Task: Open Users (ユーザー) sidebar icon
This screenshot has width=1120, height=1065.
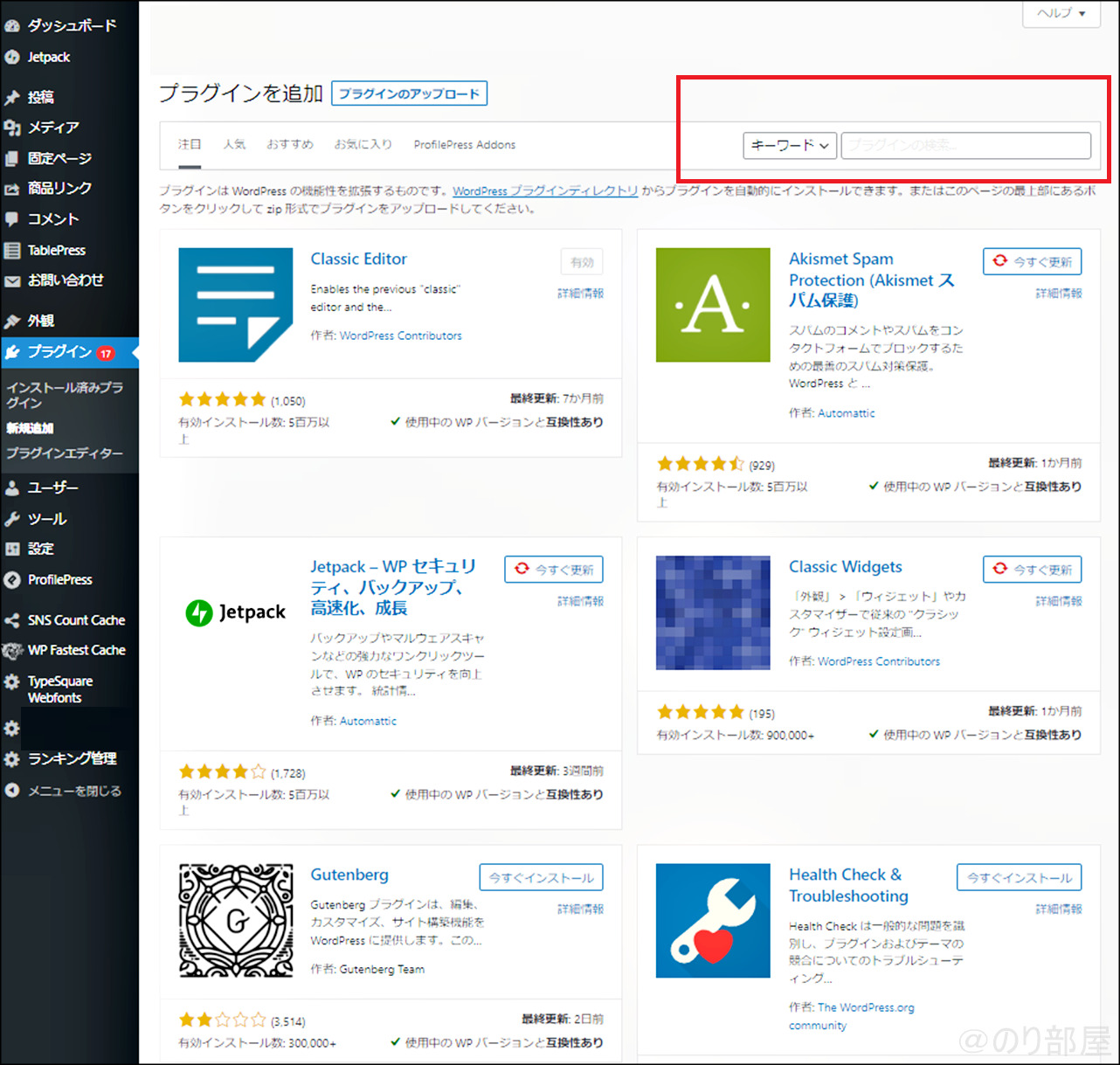Action: coord(12,488)
